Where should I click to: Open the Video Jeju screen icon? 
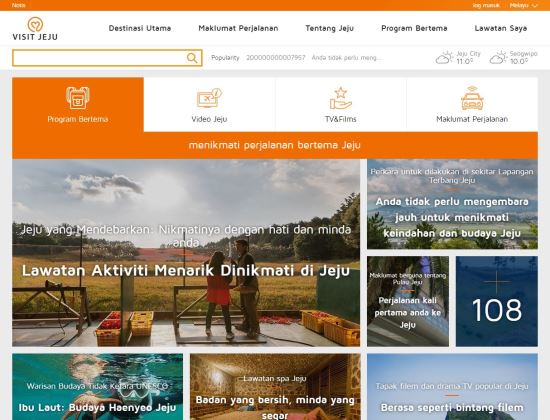[x=209, y=98]
